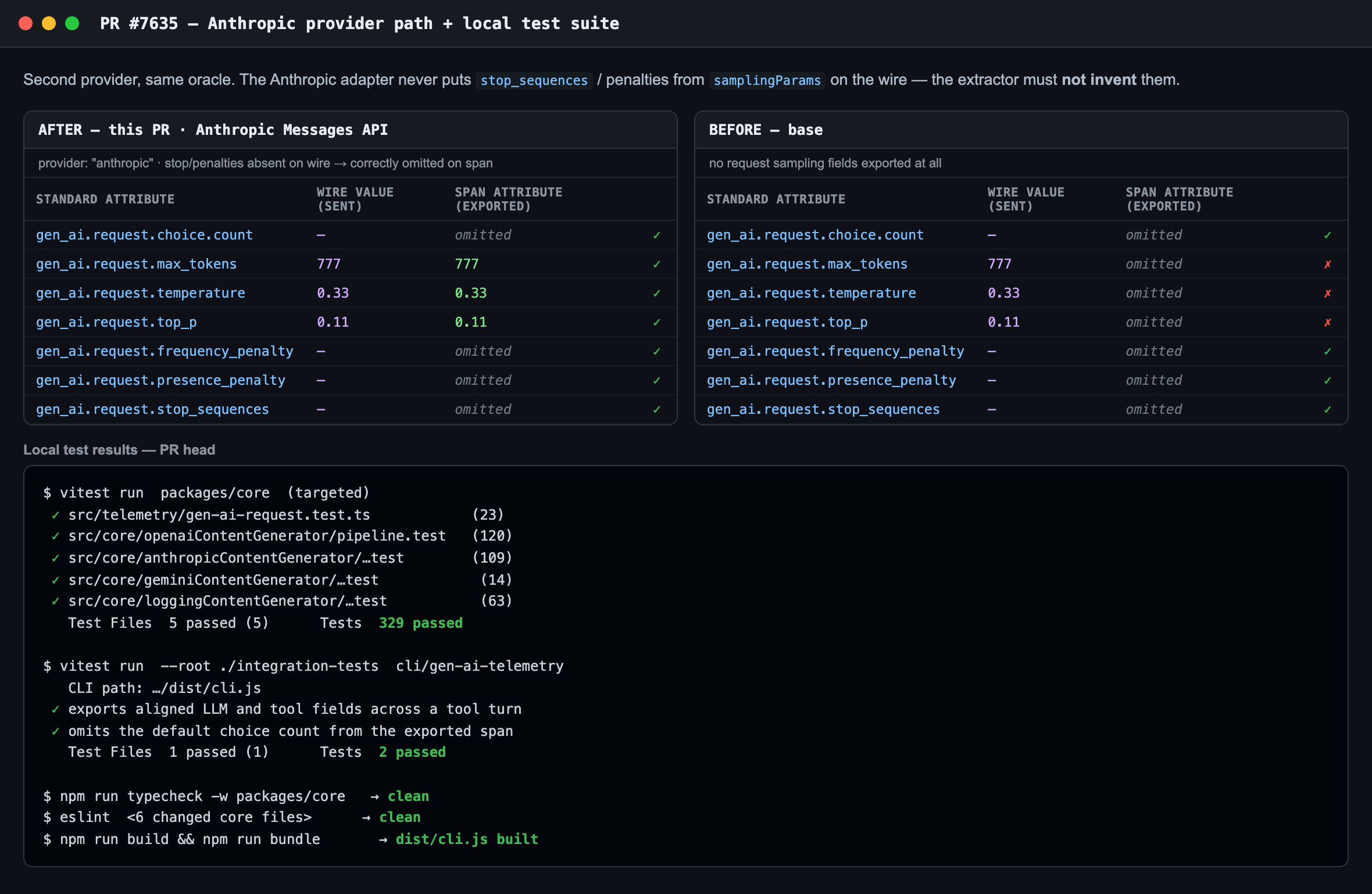Click green check on AFTER presence_penalty row
Image resolution: width=1372 pixels, height=894 pixels.
[657, 380]
